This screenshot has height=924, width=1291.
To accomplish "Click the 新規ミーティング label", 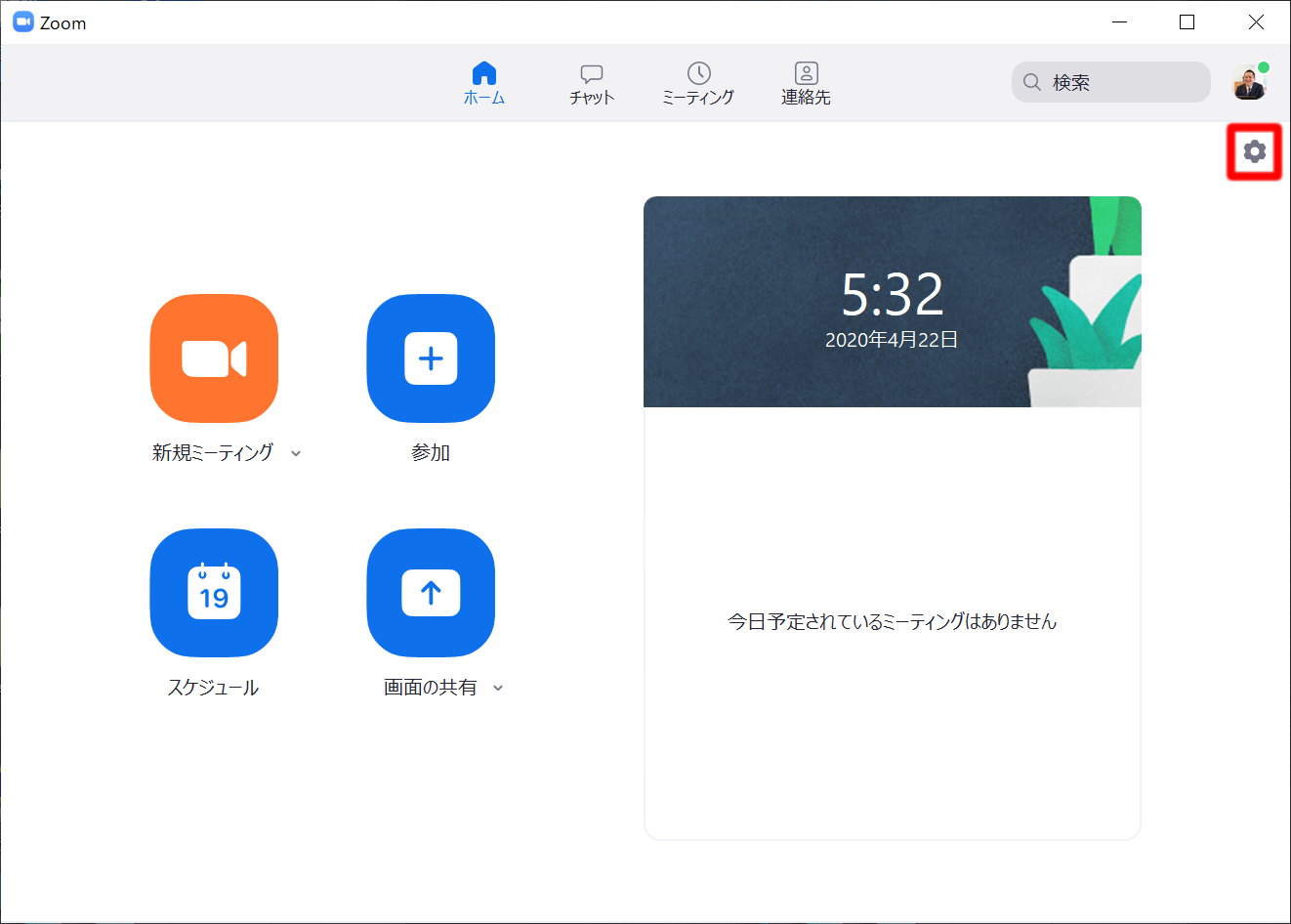I will coord(213,452).
